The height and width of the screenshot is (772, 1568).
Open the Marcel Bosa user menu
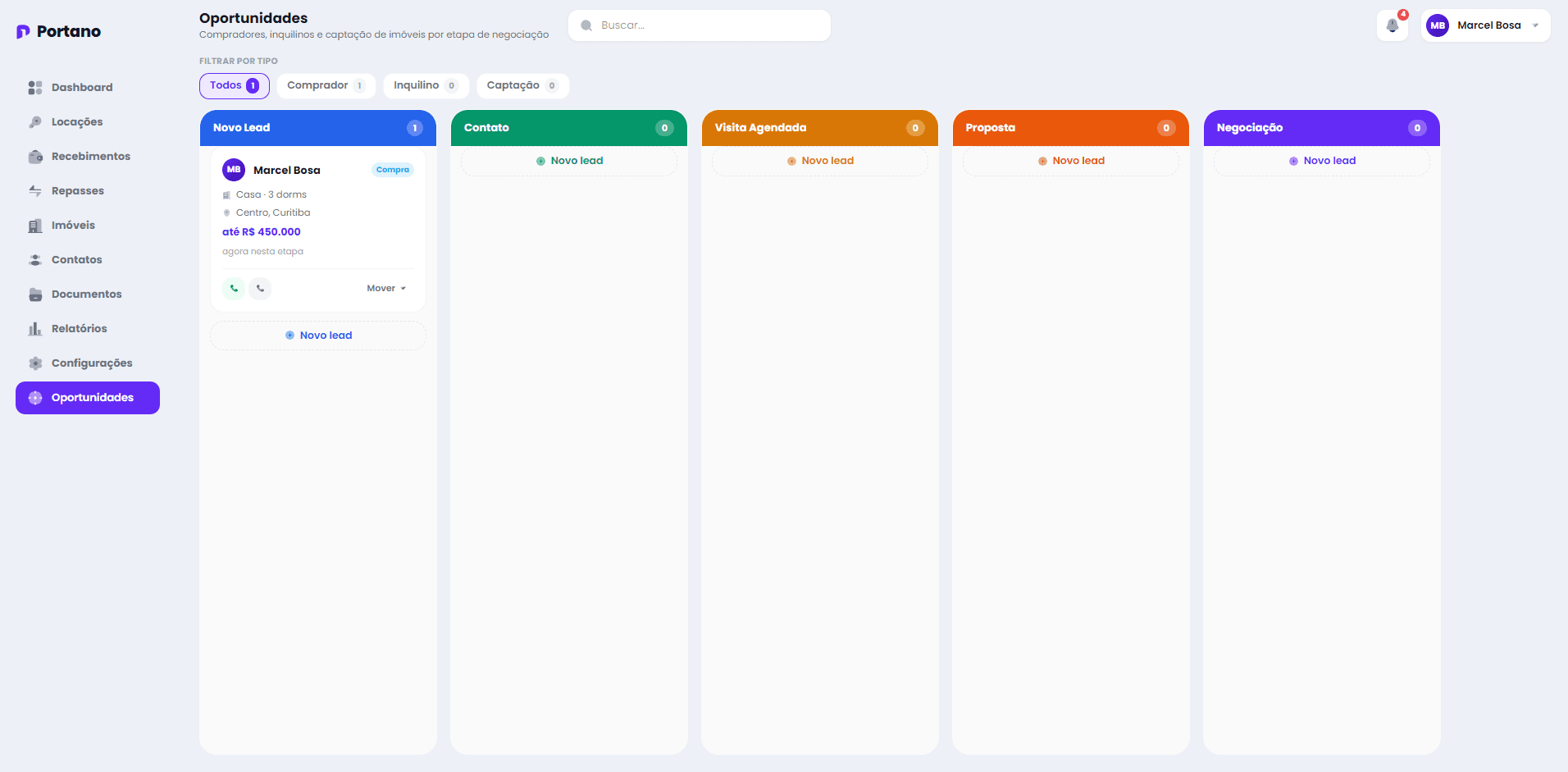coord(1486,25)
